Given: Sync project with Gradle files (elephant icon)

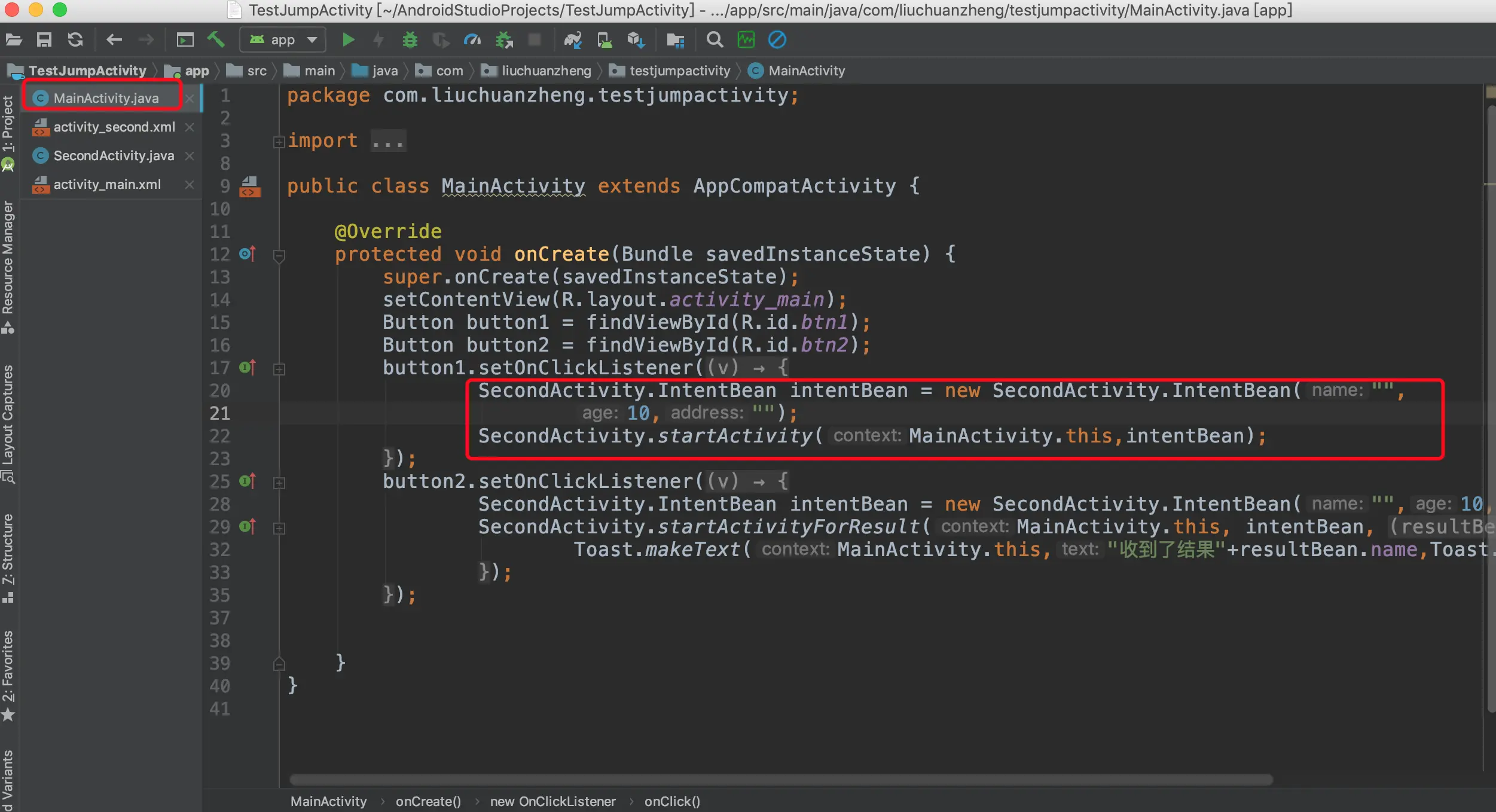Looking at the screenshot, I should [572, 40].
